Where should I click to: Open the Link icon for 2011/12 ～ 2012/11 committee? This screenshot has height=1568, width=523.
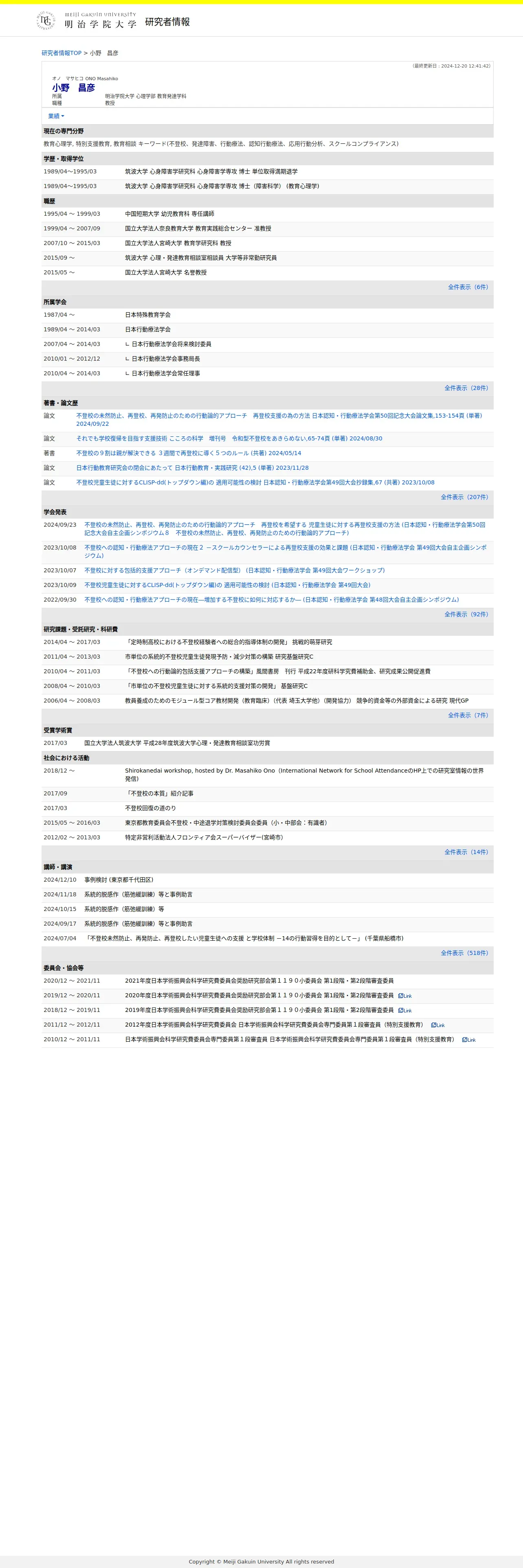coord(438,1025)
